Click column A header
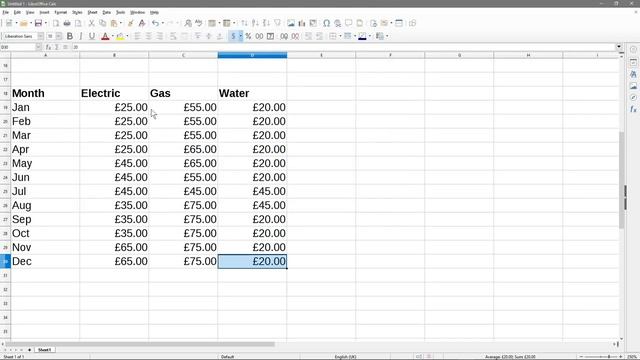640x360 pixels. tap(45, 55)
